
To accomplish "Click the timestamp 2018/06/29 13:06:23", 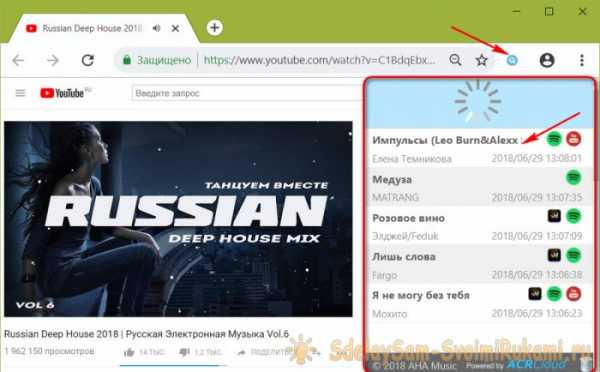I will pyautogui.click(x=536, y=313).
